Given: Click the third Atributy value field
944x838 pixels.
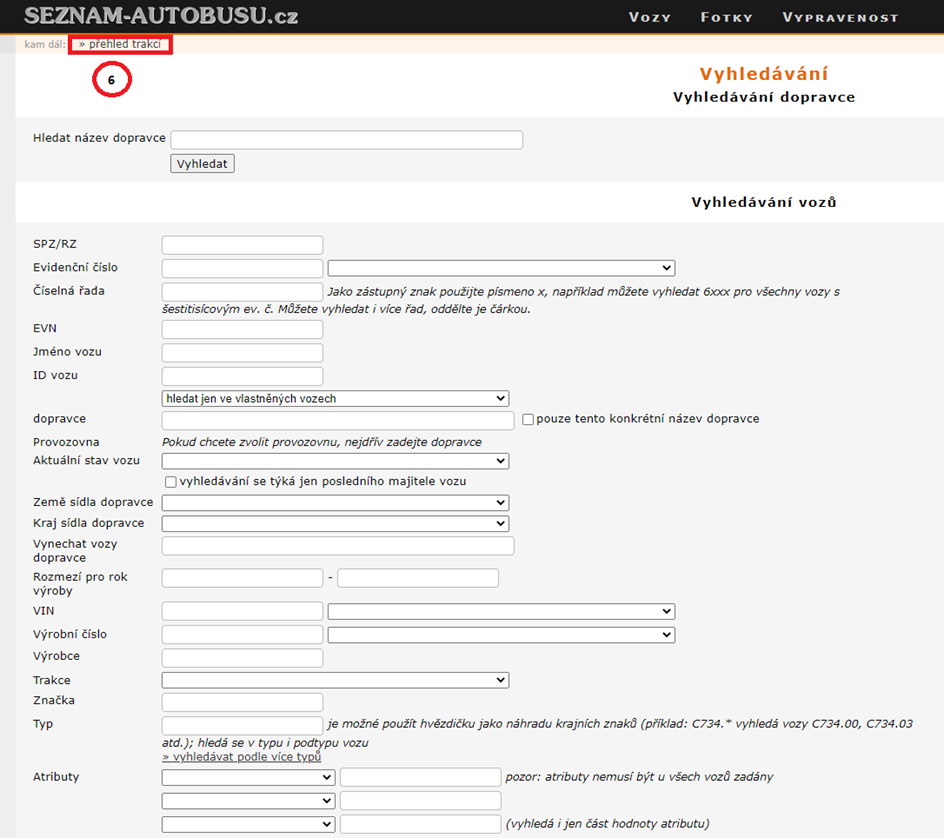Looking at the screenshot, I should 420,824.
